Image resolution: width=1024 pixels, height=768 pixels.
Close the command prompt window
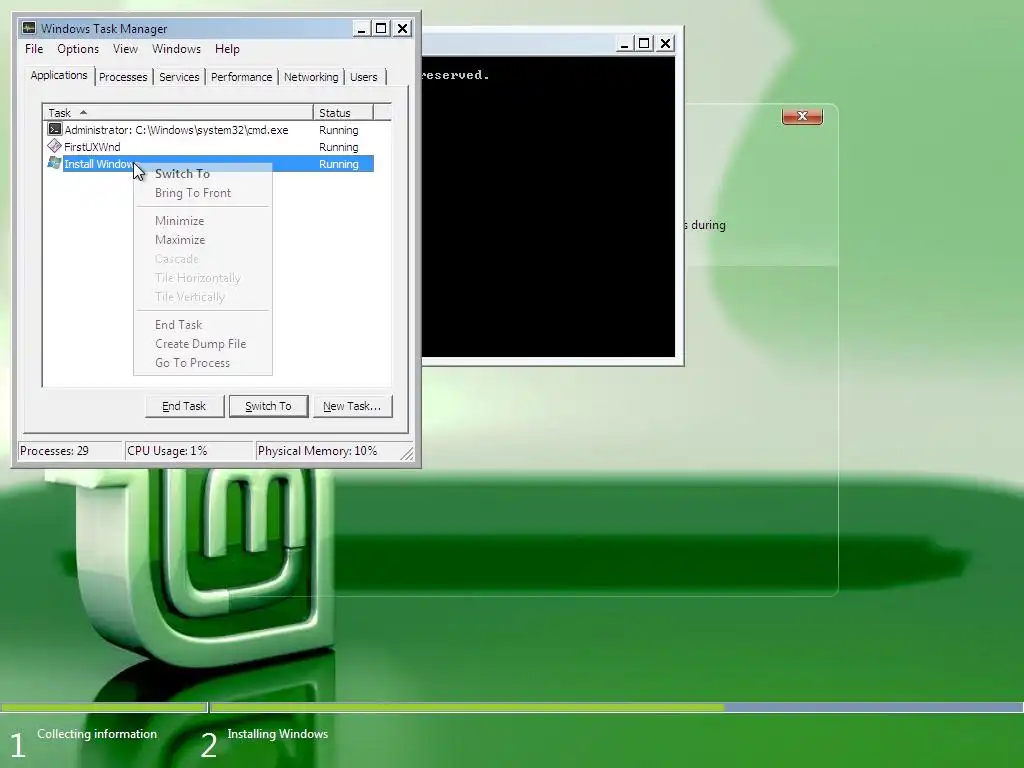tap(665, 43)
